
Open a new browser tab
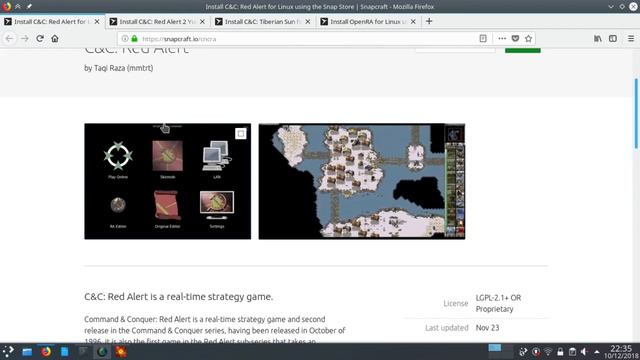click(429, 21)
